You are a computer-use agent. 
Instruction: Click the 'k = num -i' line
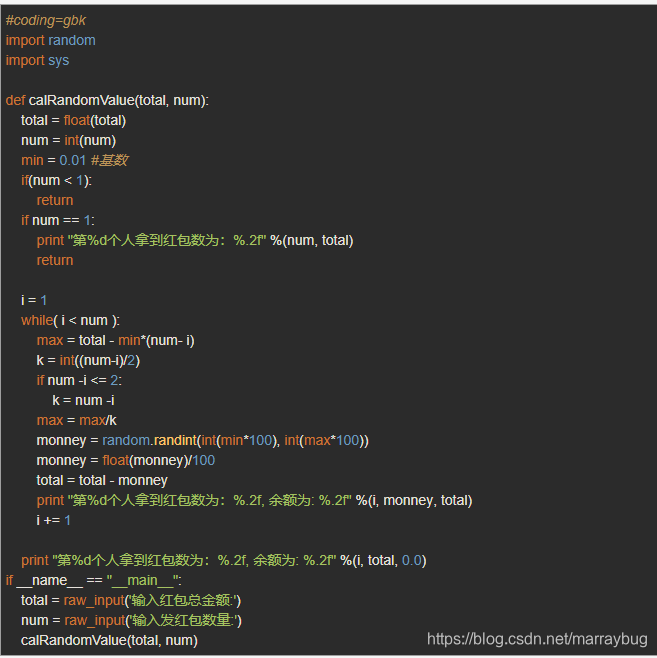[83, 400]
